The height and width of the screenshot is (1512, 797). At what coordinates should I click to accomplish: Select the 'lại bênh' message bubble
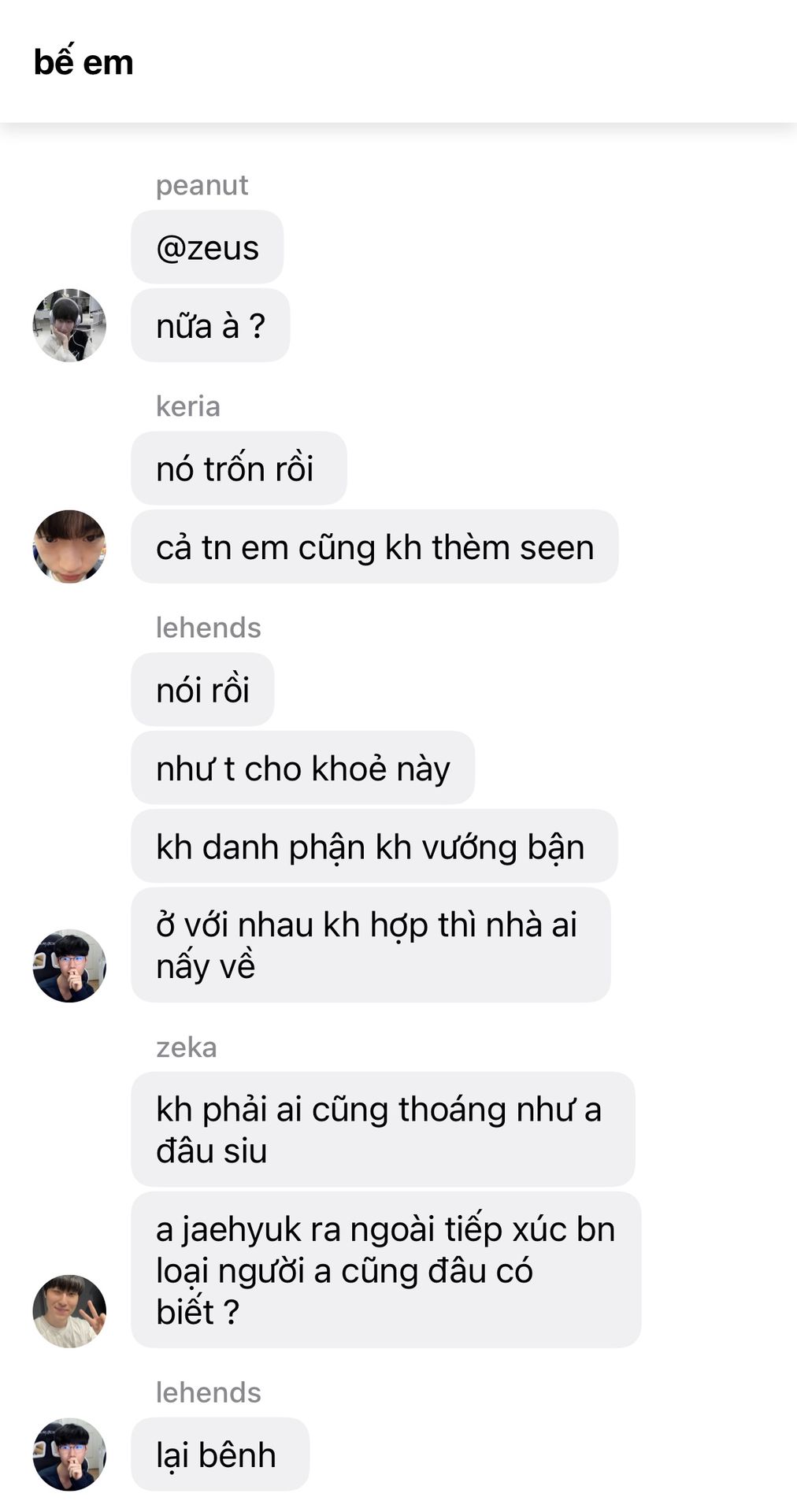pos(220,1455)
